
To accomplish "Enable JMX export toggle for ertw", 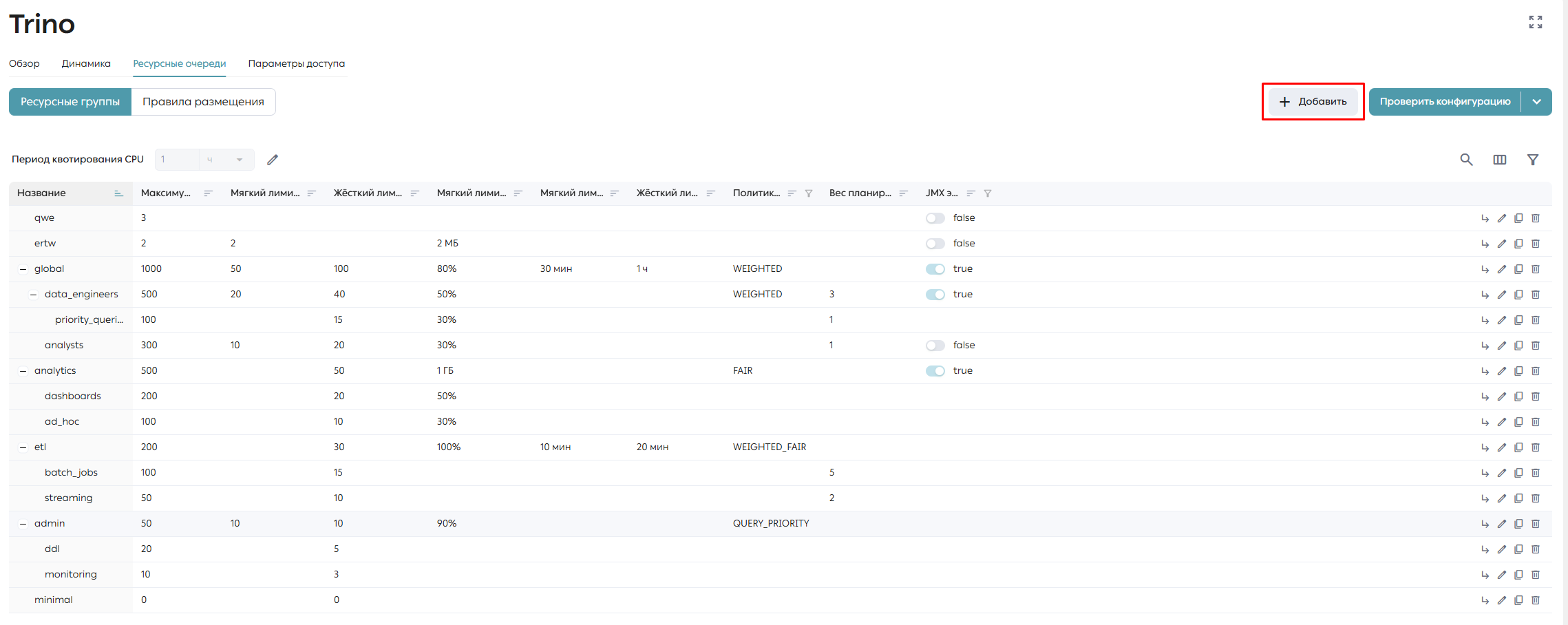I will click(x=935, y=244).
